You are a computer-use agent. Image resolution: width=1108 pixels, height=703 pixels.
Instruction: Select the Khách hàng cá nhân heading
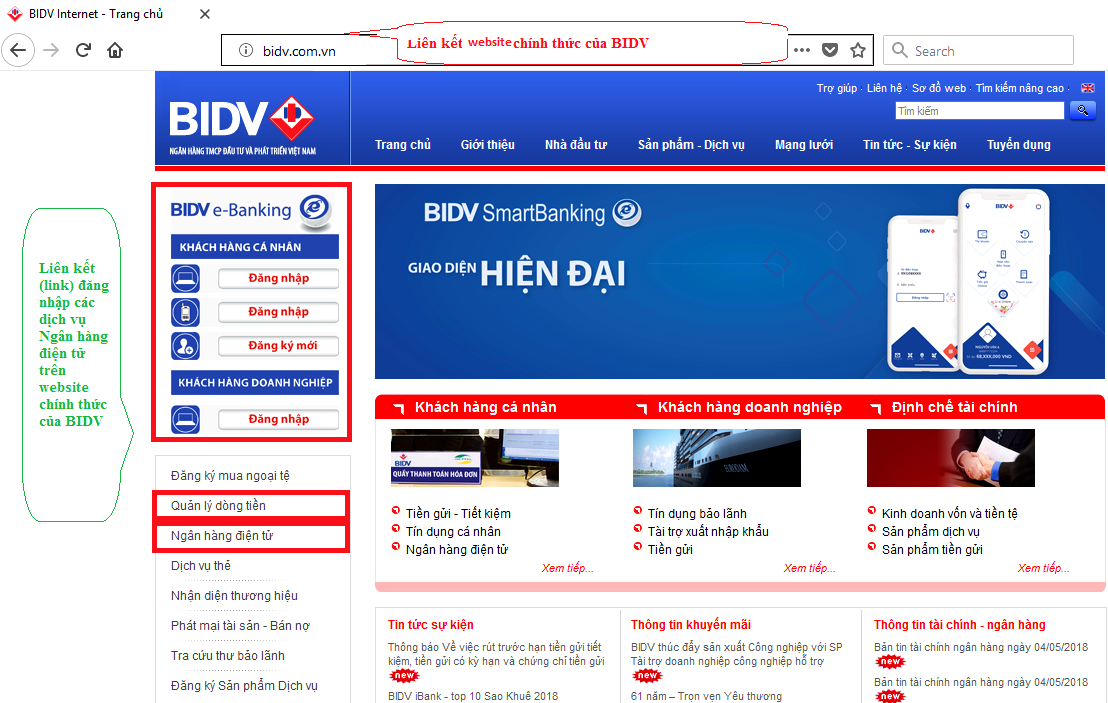[x=485, y=407]
